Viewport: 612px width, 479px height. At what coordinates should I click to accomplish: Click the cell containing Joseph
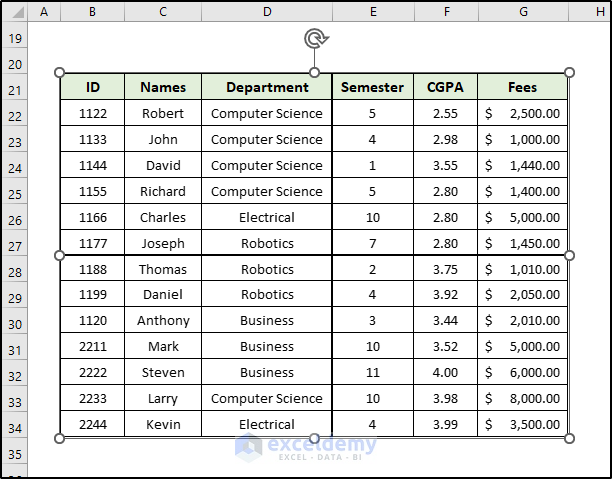(163, 243)
